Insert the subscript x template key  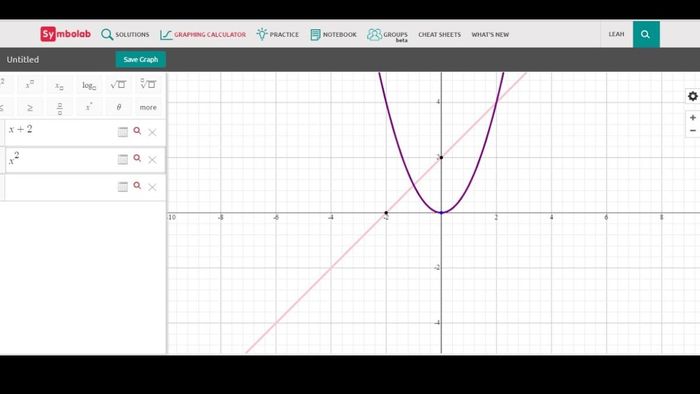click(x=59, y=85)
